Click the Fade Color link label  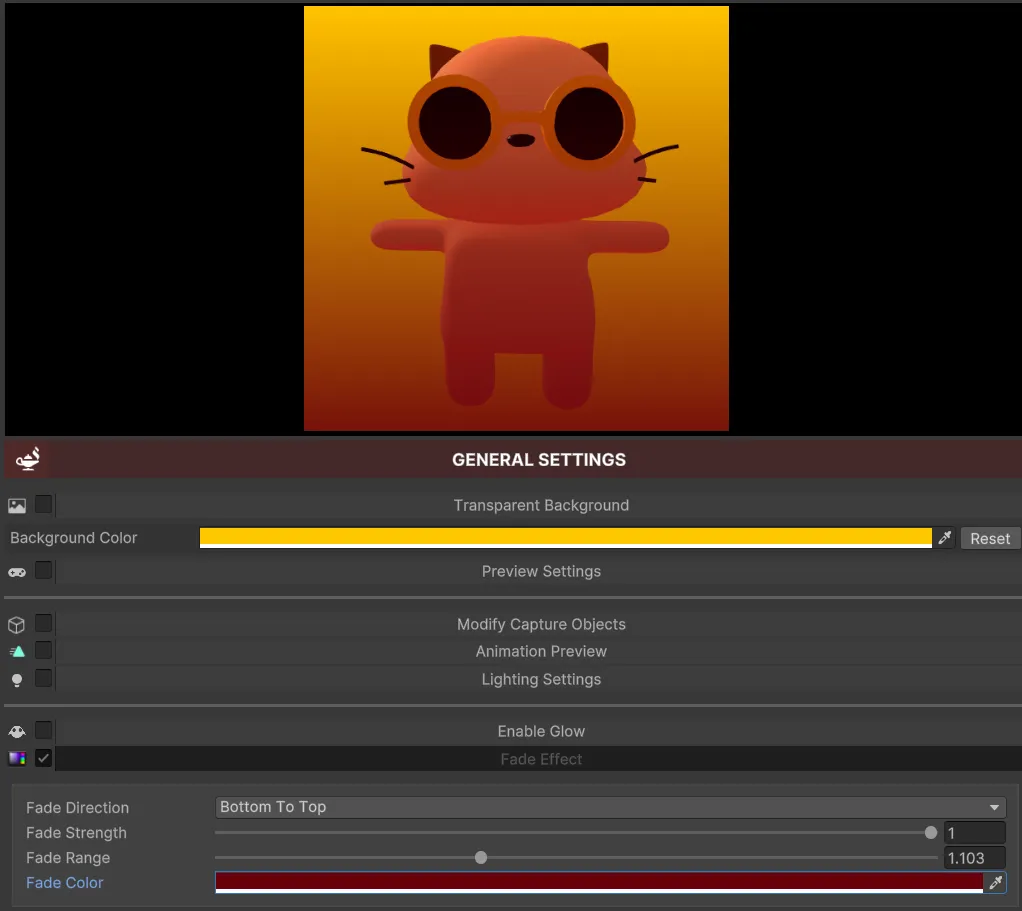point(64,883)
